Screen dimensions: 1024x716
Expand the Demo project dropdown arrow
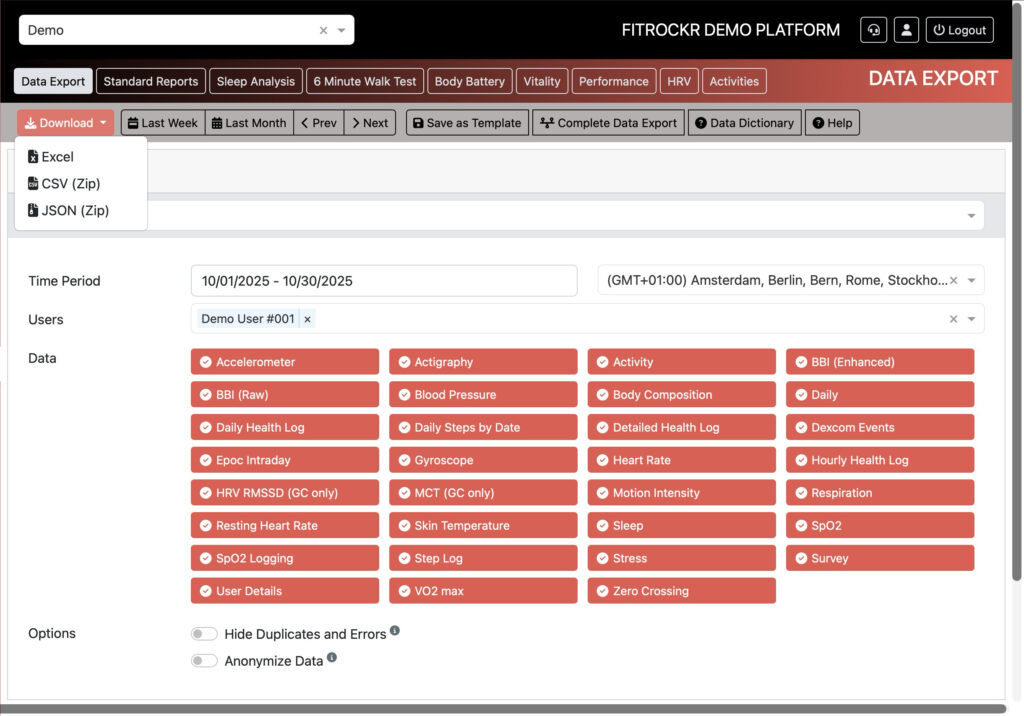(342, 30)
